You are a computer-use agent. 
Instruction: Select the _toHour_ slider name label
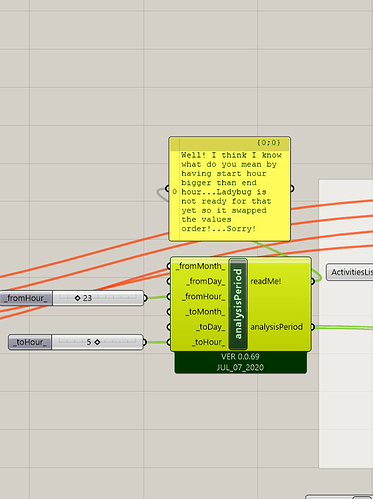(30, 342)
